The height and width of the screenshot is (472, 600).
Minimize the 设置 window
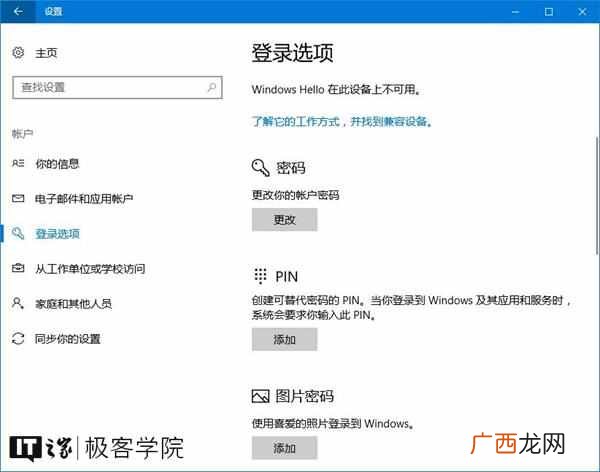(515, 12)
